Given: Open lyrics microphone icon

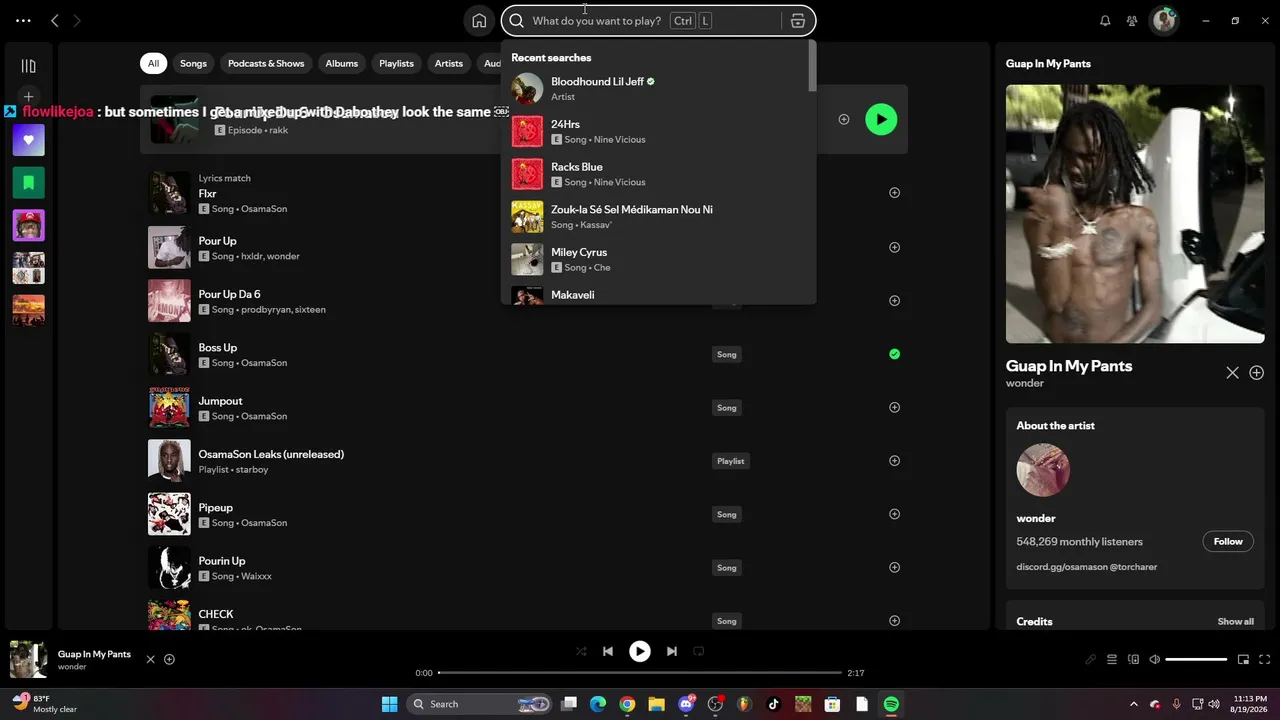Looking at the screenshot, I should [x=1091, y=660].
